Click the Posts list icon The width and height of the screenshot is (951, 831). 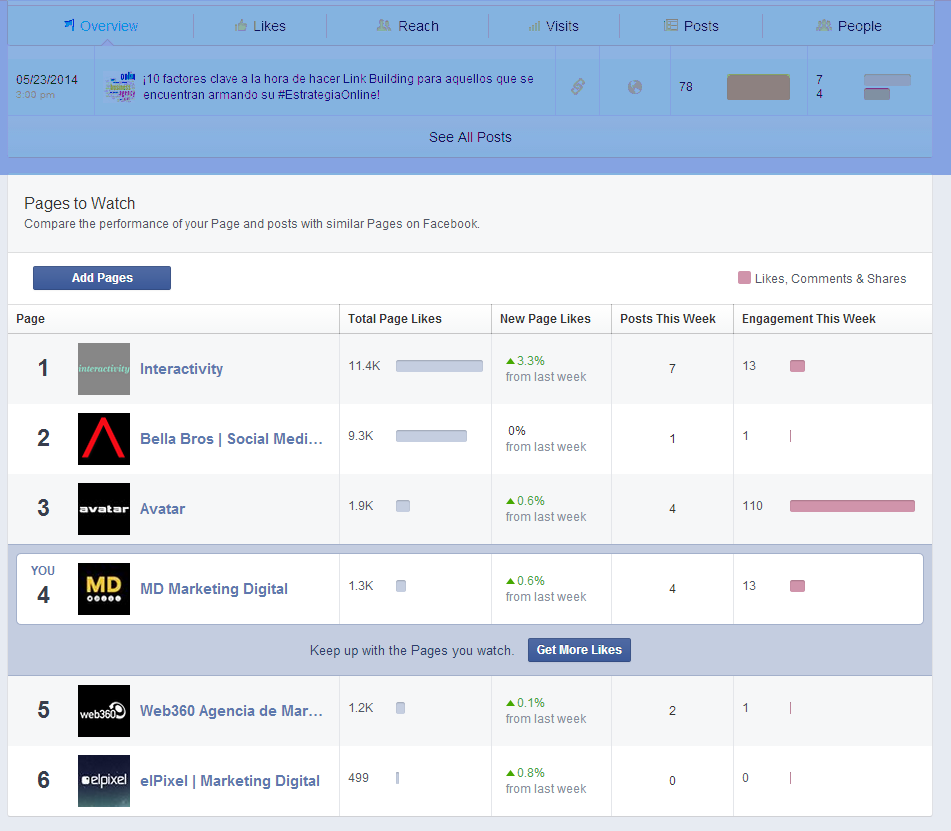click(x=670, y=25)
